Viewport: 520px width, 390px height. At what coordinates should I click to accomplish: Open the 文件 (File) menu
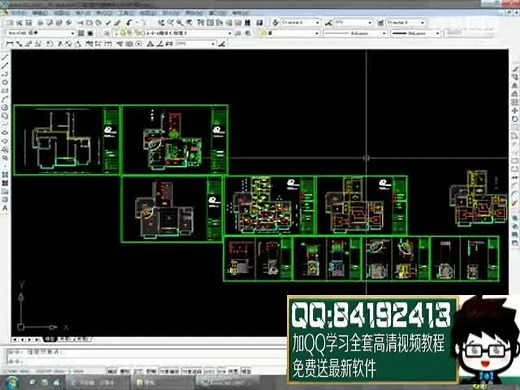(x=19, y=13)
